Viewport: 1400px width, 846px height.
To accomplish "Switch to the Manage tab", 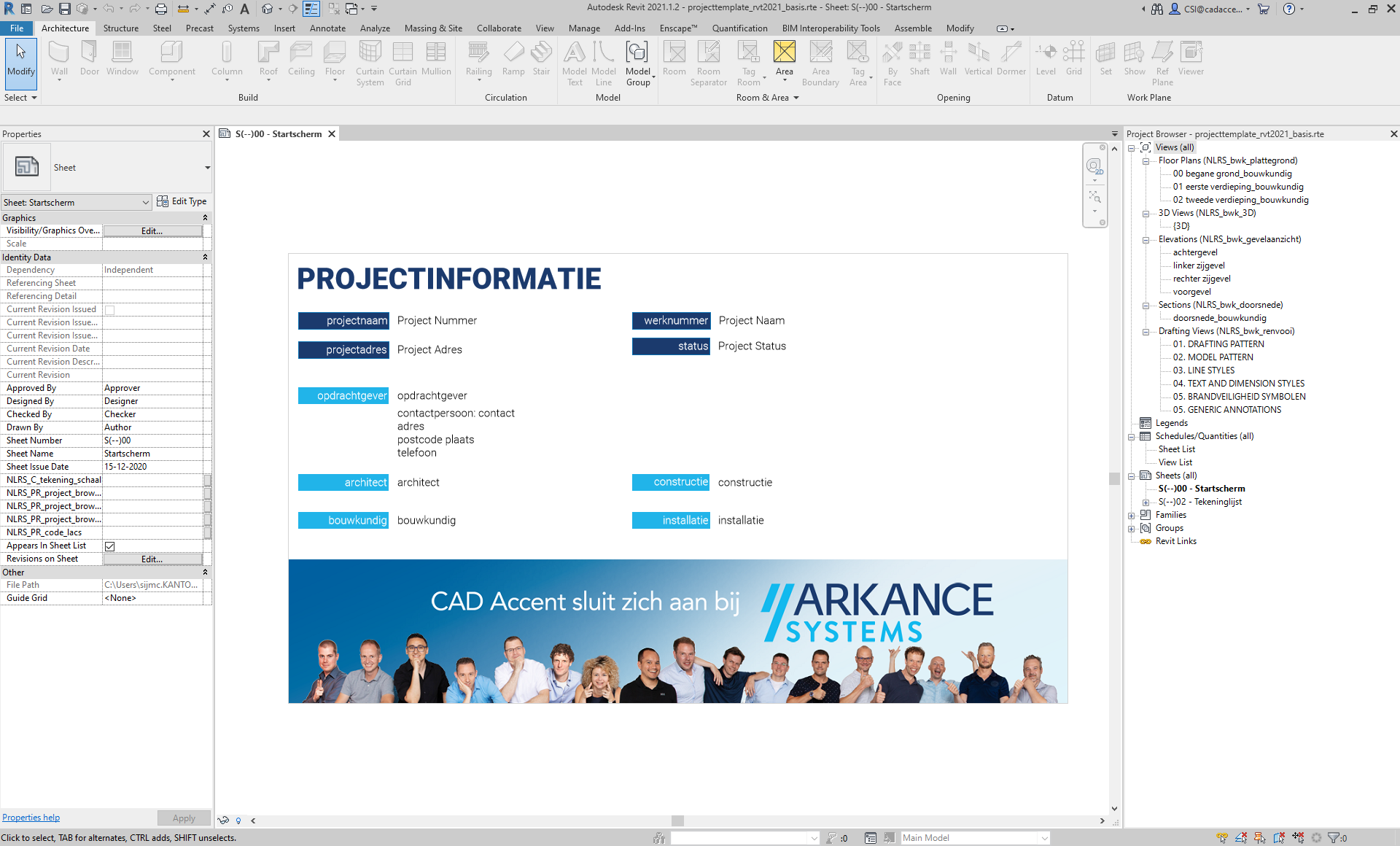I will [584, 28].
